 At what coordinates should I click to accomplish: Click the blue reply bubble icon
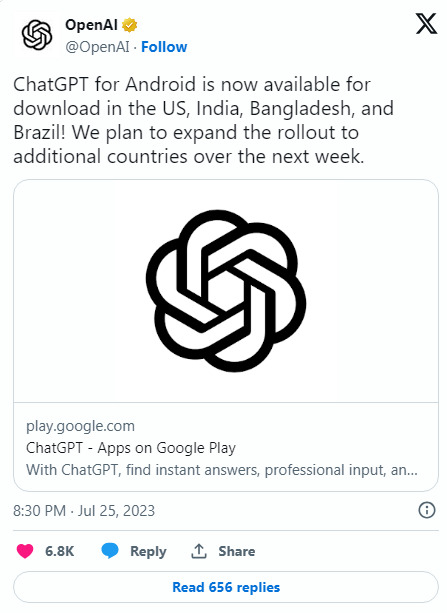click(110, 550)
